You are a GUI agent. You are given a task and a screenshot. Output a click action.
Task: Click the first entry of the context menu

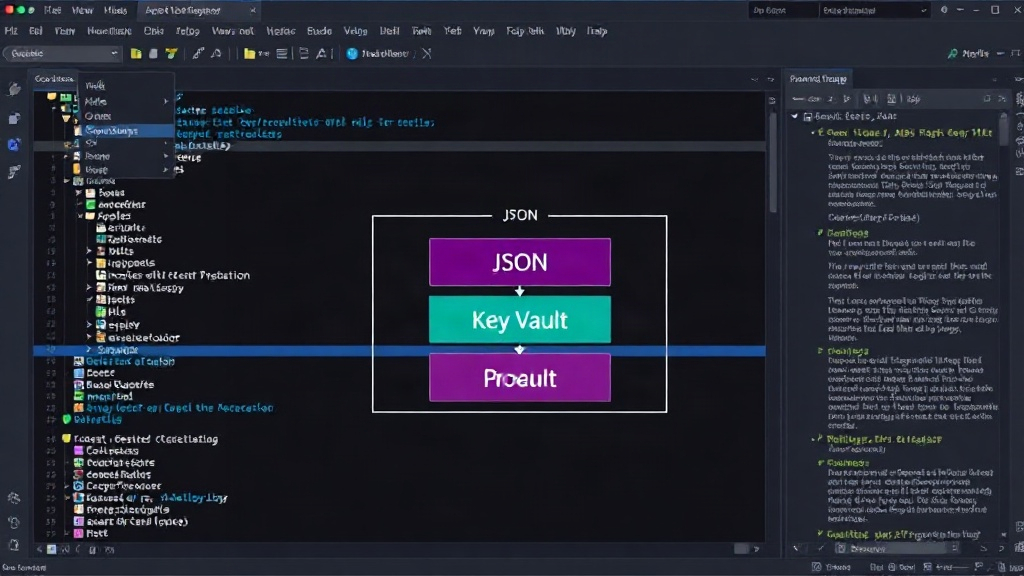tap(126, 86)
